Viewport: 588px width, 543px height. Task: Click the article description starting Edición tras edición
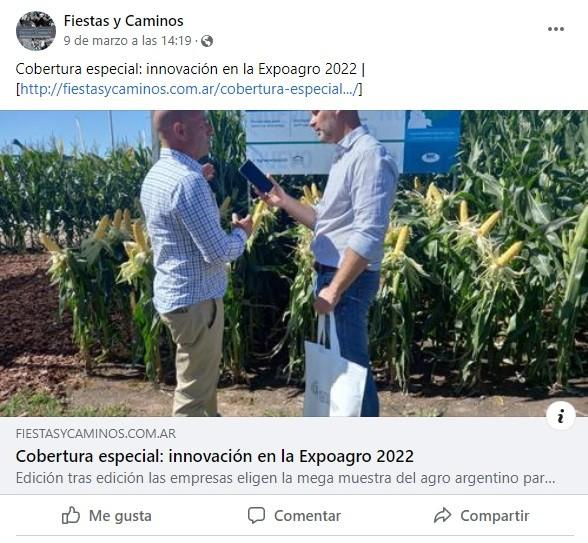tap(285, 478)
